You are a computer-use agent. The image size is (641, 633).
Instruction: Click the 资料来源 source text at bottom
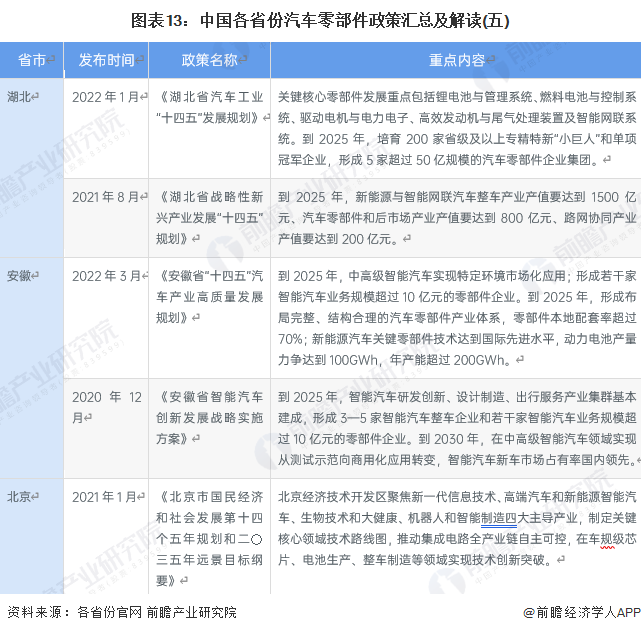click(x=122, y=612)
